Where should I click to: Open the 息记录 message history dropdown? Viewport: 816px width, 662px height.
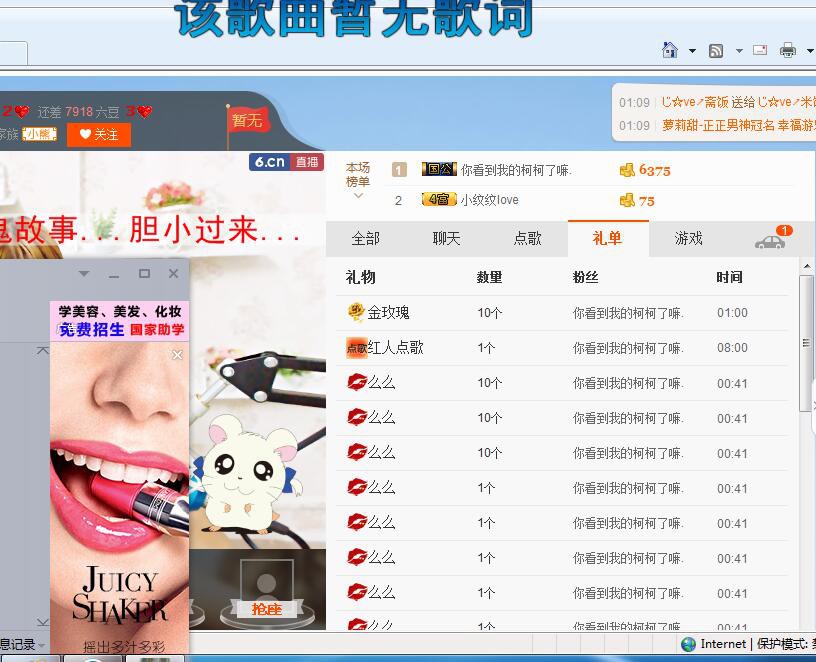pyautogui.click(x=41, y=646)
